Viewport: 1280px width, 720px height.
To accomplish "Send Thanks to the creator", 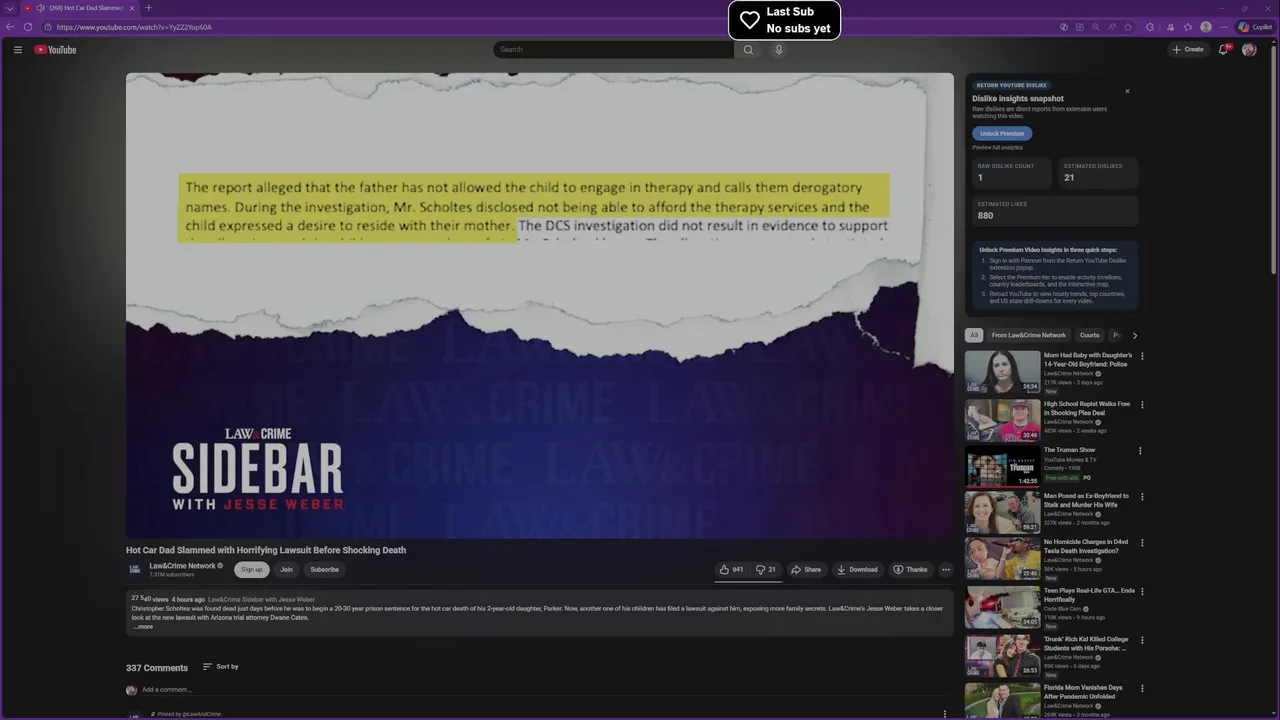I will [x=910, y=570].
